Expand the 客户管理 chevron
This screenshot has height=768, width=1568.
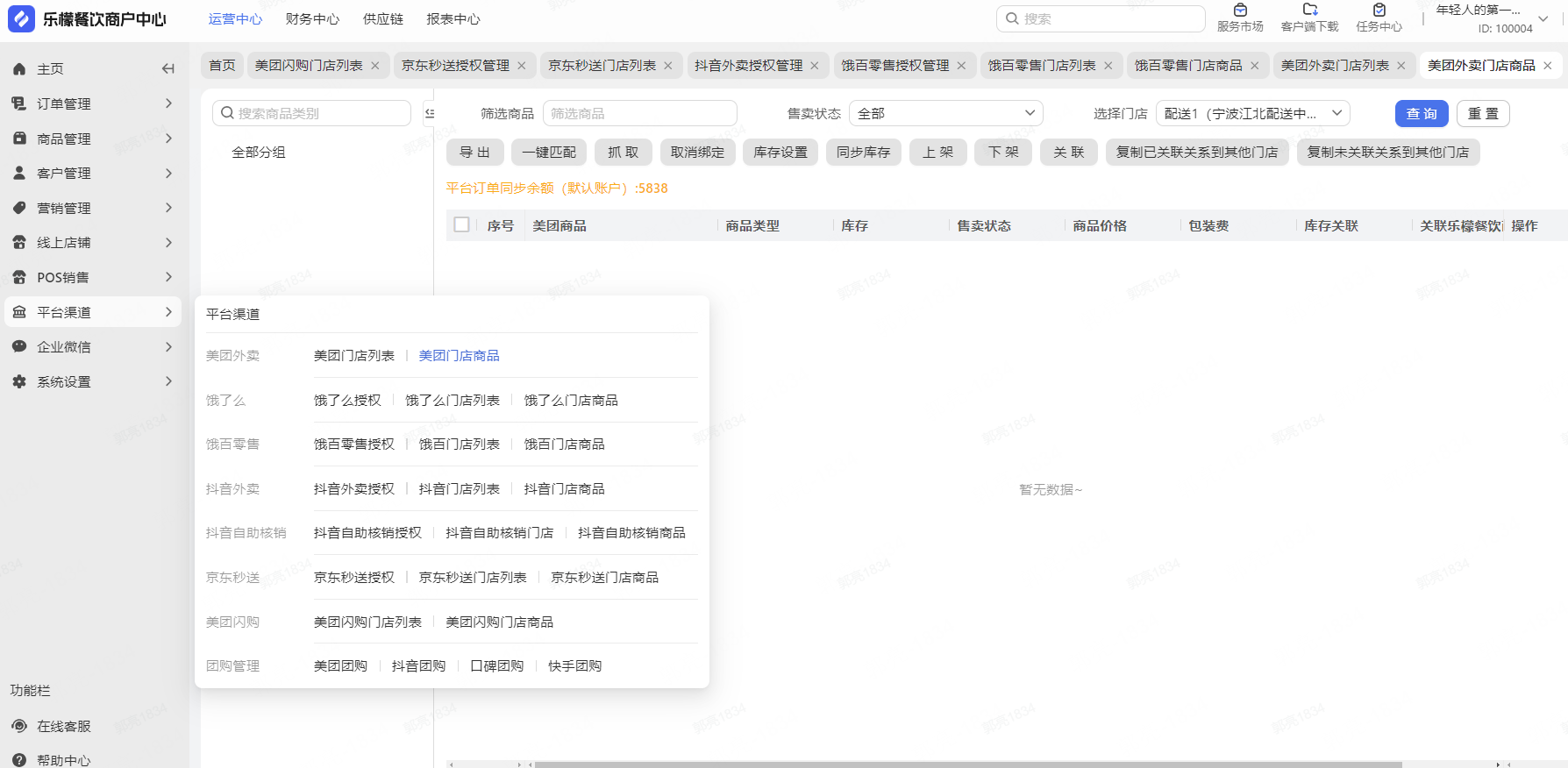pyautogui.click(x=168, y=173)
